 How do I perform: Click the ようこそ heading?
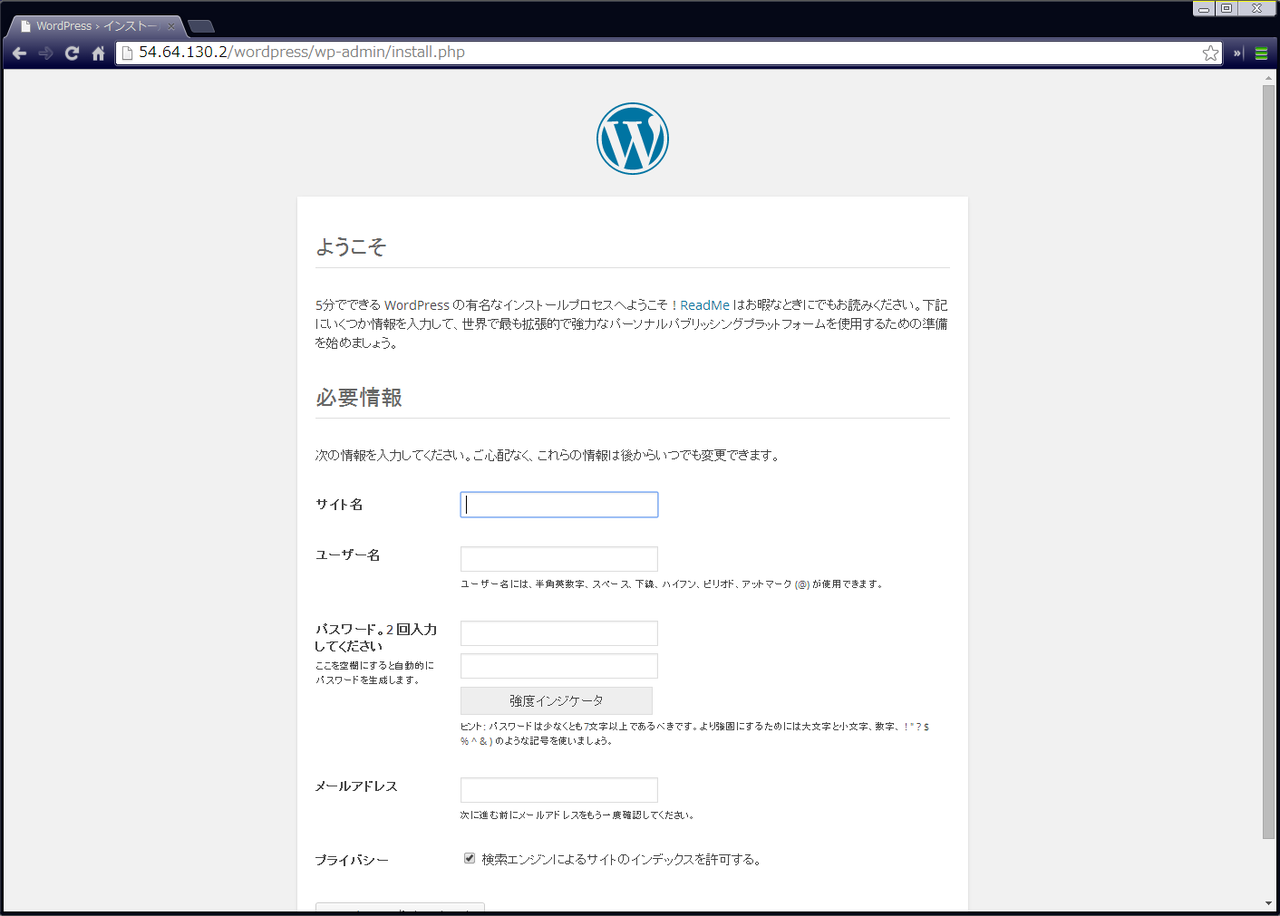tap(351, 247)
